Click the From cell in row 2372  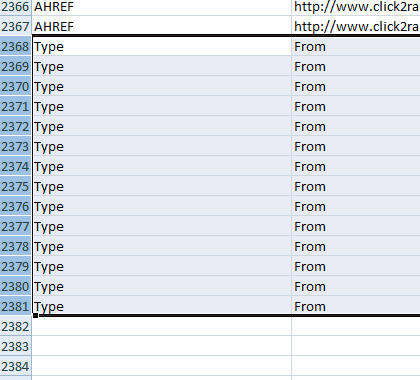(x=356, y=126)
